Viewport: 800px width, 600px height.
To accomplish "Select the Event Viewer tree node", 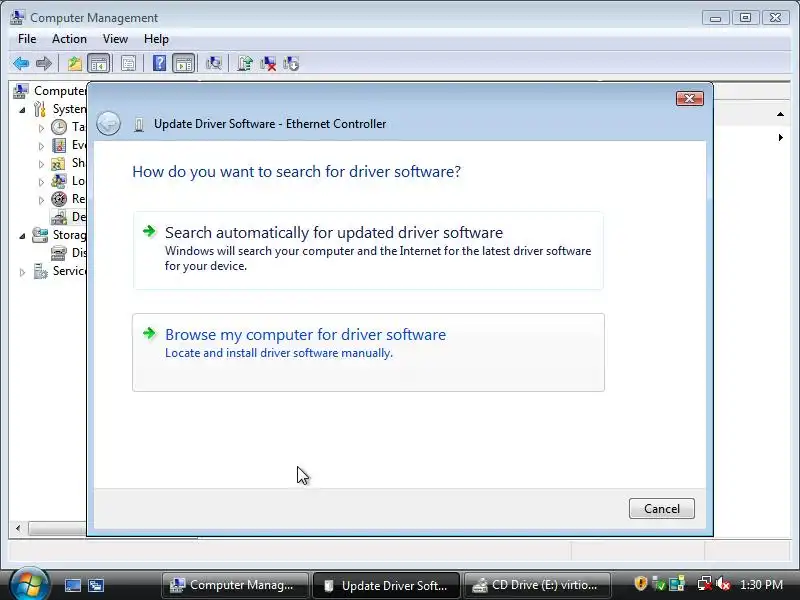I will pos(68,145).
